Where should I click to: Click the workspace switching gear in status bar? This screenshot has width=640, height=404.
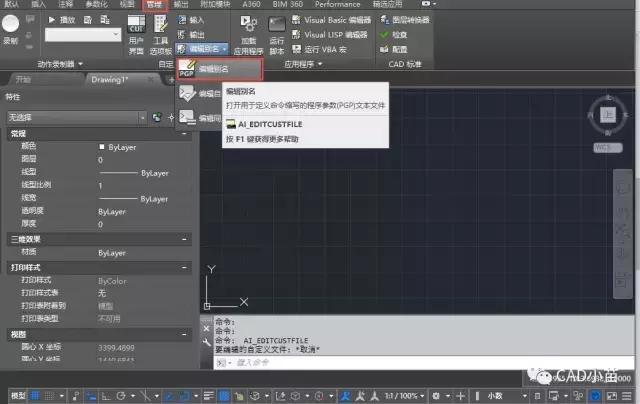pos(436,396)
